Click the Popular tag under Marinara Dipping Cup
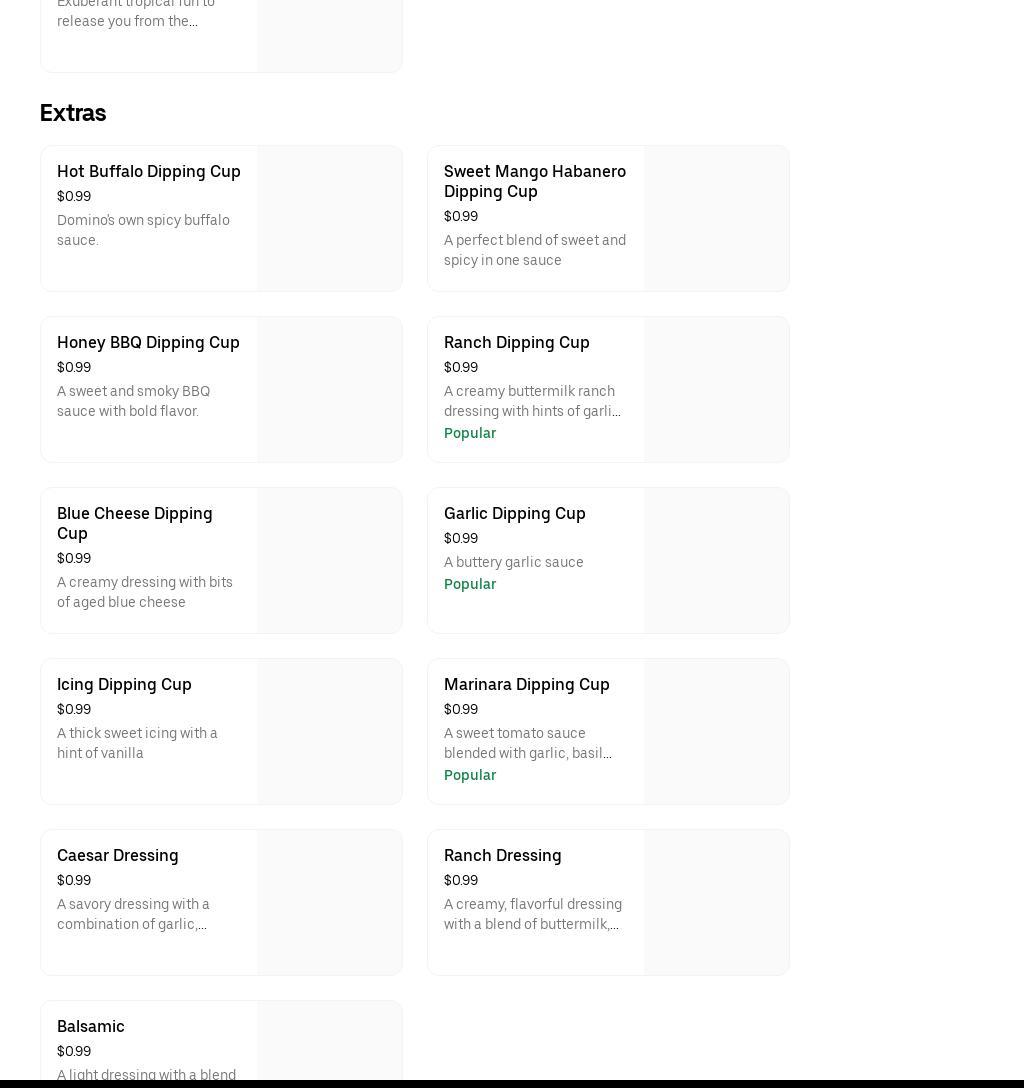 coord(469,775)
